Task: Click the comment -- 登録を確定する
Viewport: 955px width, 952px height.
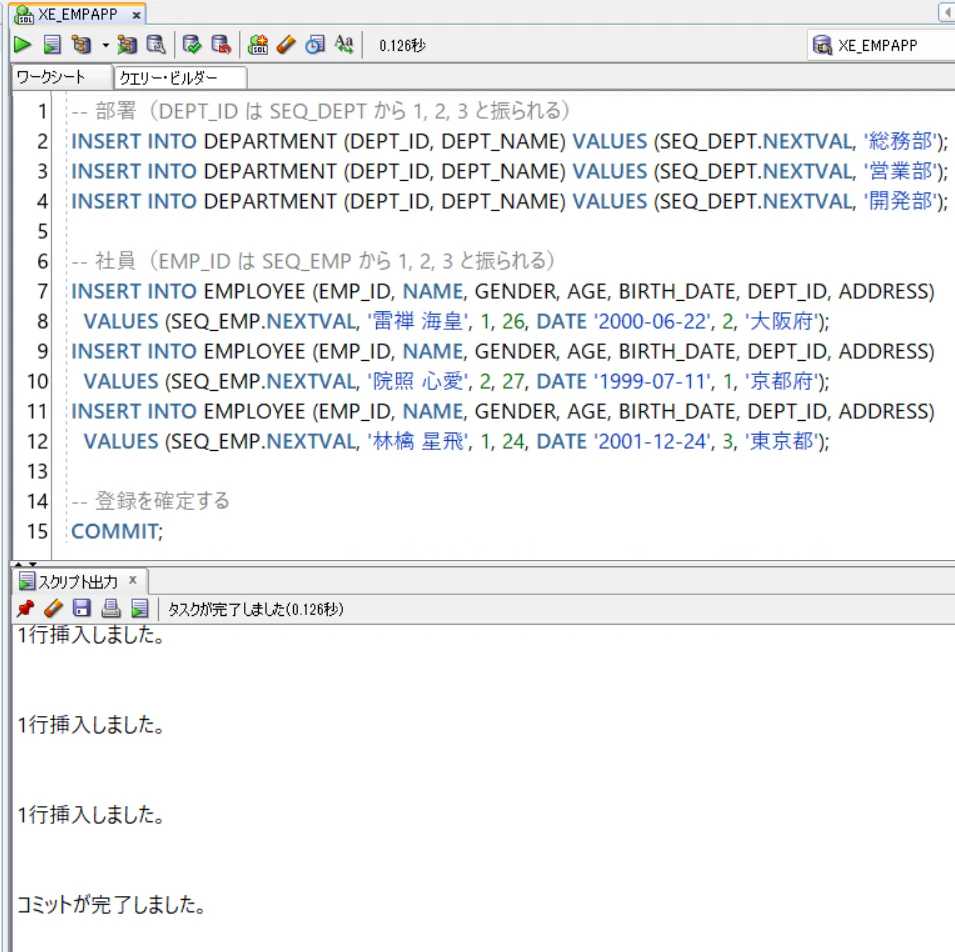Action: (x=150, y=501)
